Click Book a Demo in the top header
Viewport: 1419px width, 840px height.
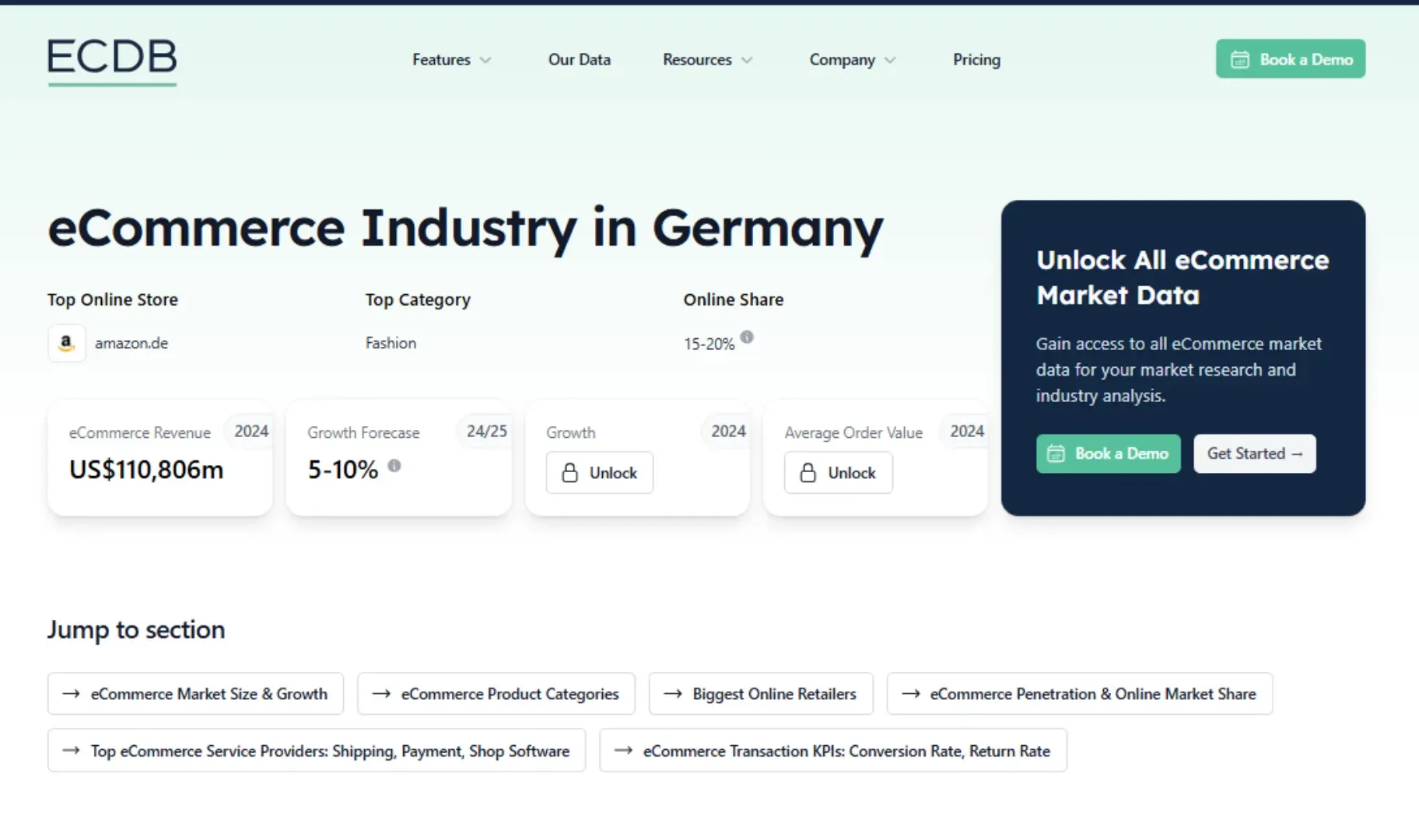pos(1291,59)
